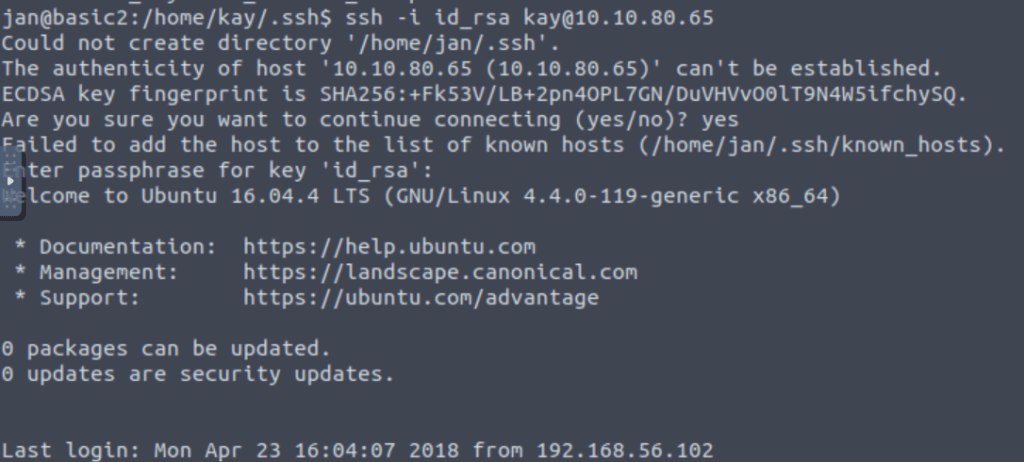Click the 'Welcome to Ubuntu 16.04.4 LTS' line
This screenshot has width=1024, height=462.
point(420,195)
